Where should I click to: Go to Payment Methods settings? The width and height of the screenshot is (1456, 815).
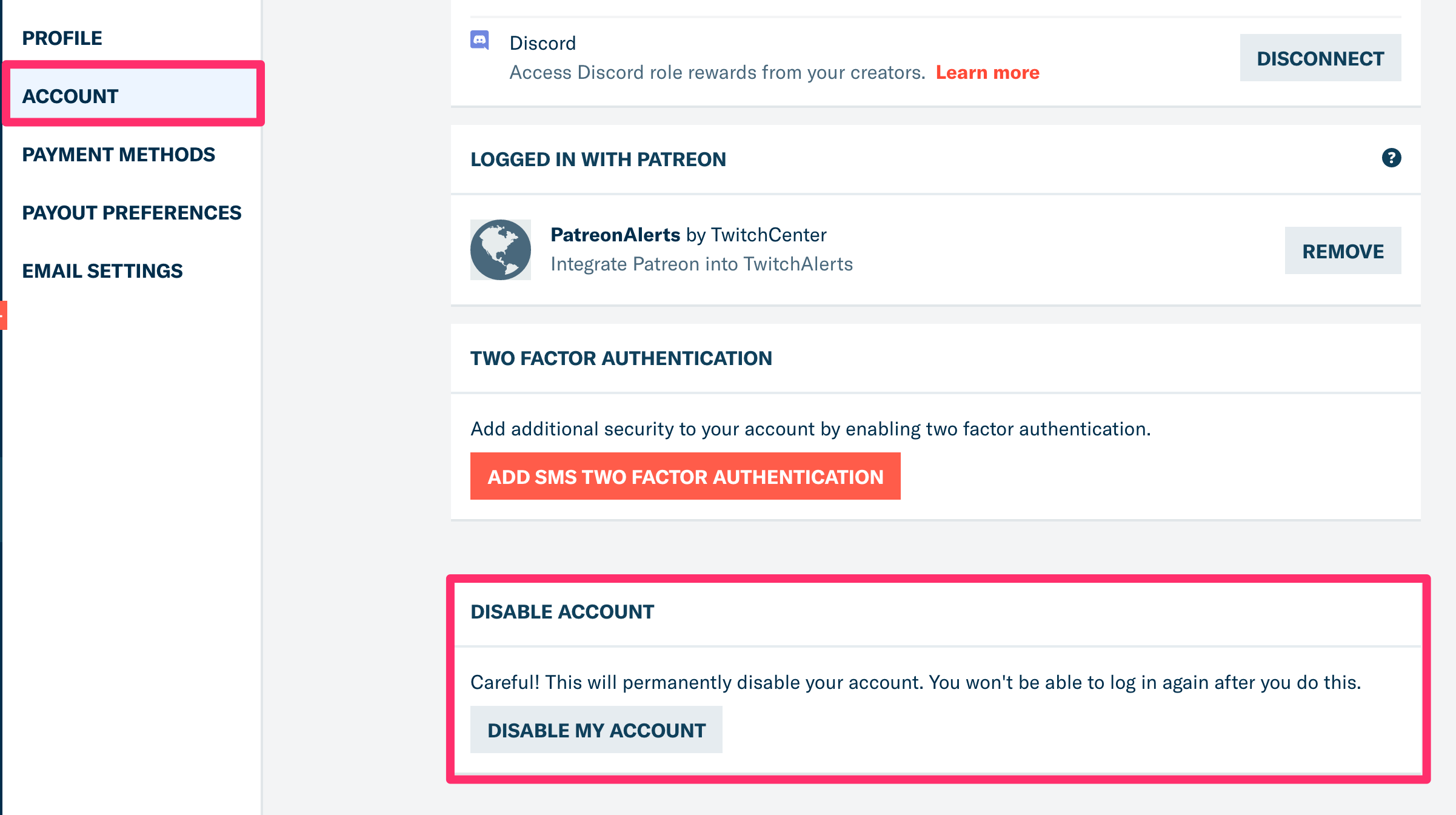(x=118, y=155)
